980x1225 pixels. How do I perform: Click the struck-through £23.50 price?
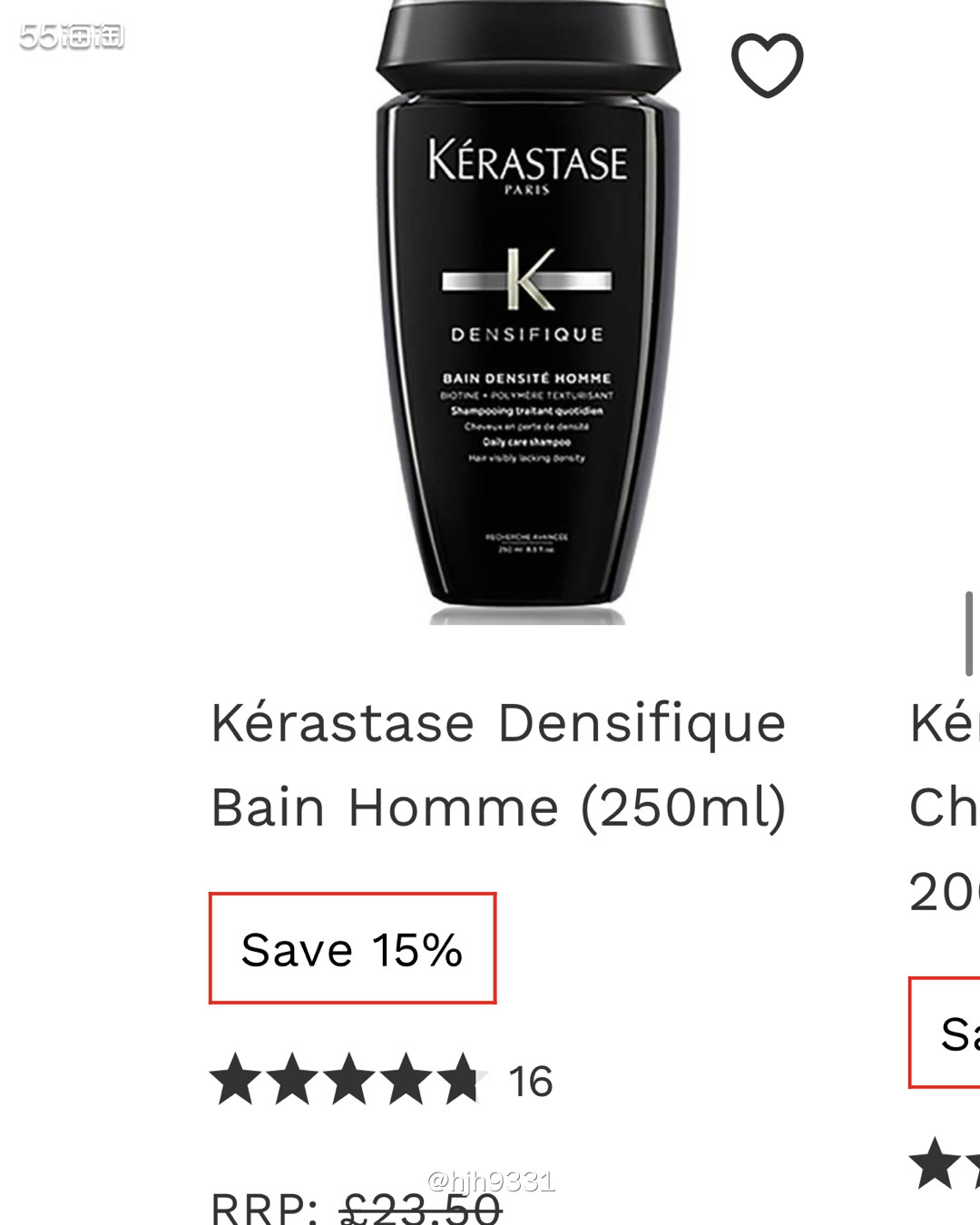pyautogui.click(x=421, y=1208)
